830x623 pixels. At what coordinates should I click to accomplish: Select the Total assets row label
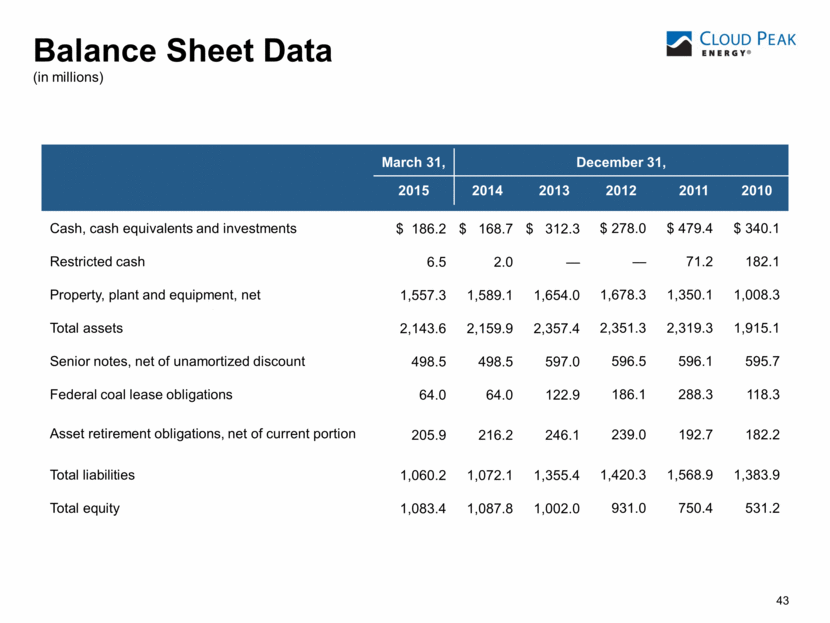point(86,327)
